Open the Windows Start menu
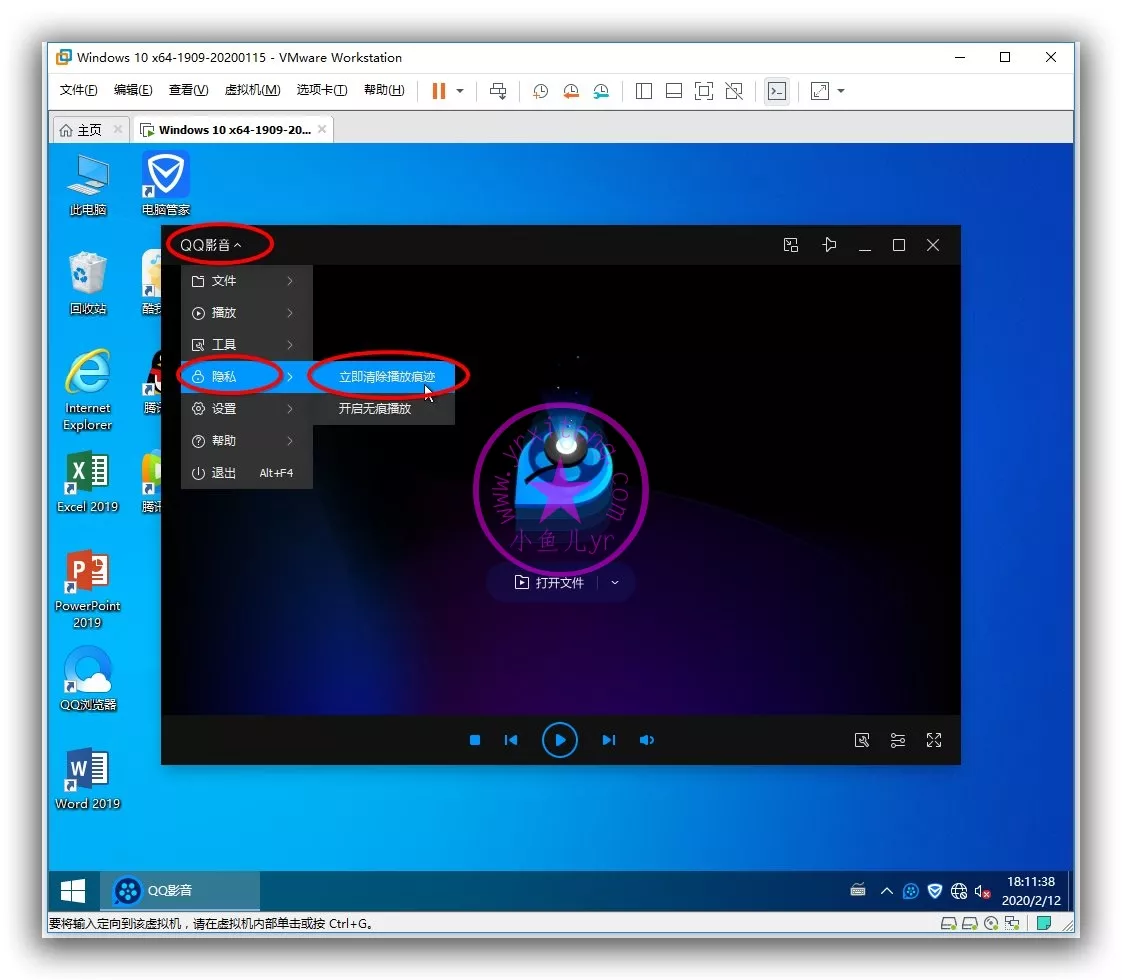 pyautogui.click(x=73, y=890)
